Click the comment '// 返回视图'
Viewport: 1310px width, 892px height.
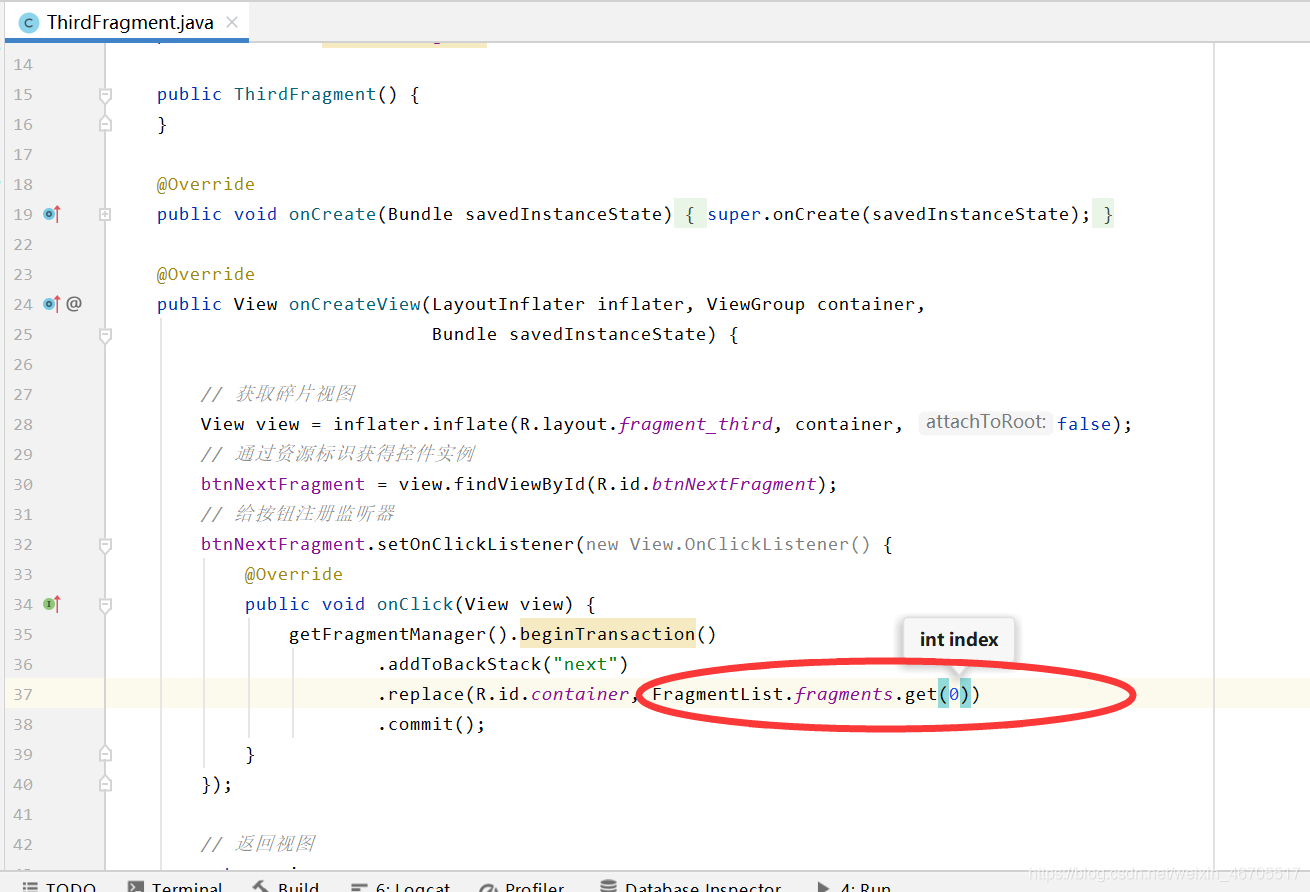click(x=258, y=844)
